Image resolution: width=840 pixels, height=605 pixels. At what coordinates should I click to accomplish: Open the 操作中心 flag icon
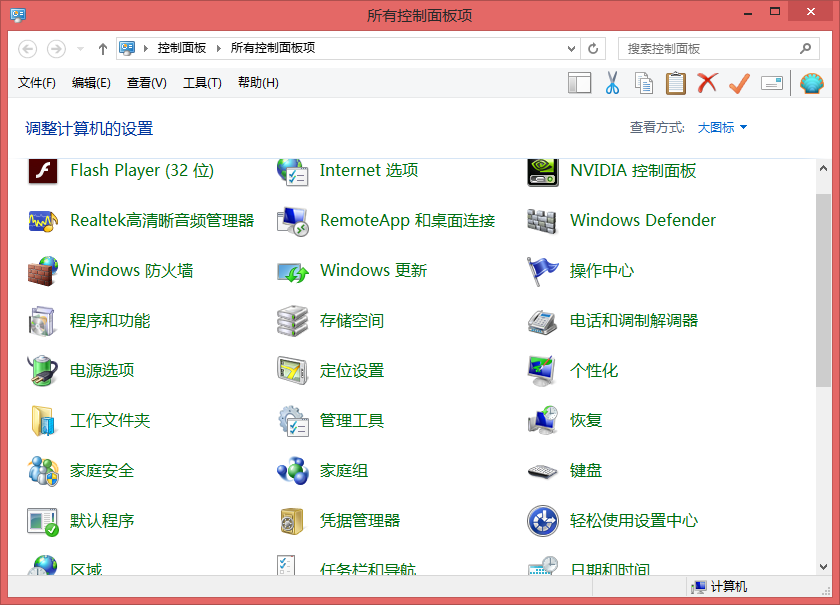[542, 271]
